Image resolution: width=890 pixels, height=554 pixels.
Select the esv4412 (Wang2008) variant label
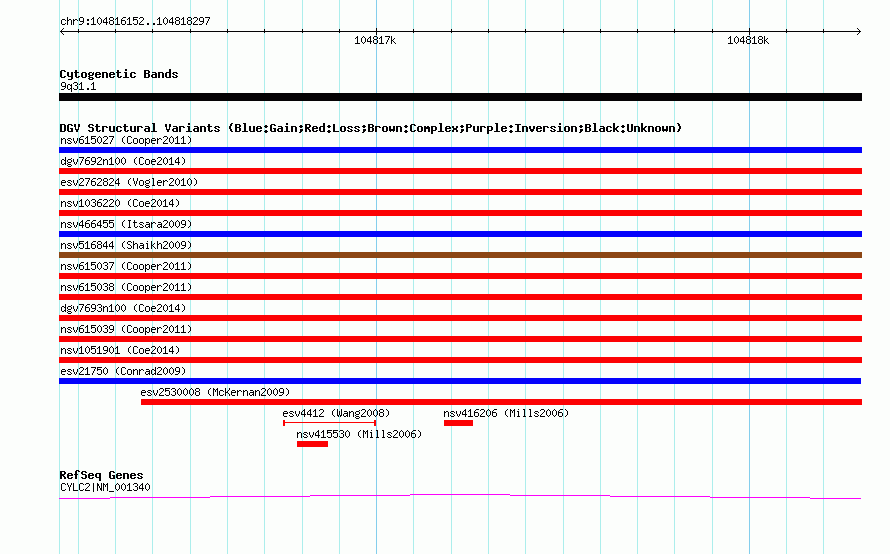click(336, 413)
